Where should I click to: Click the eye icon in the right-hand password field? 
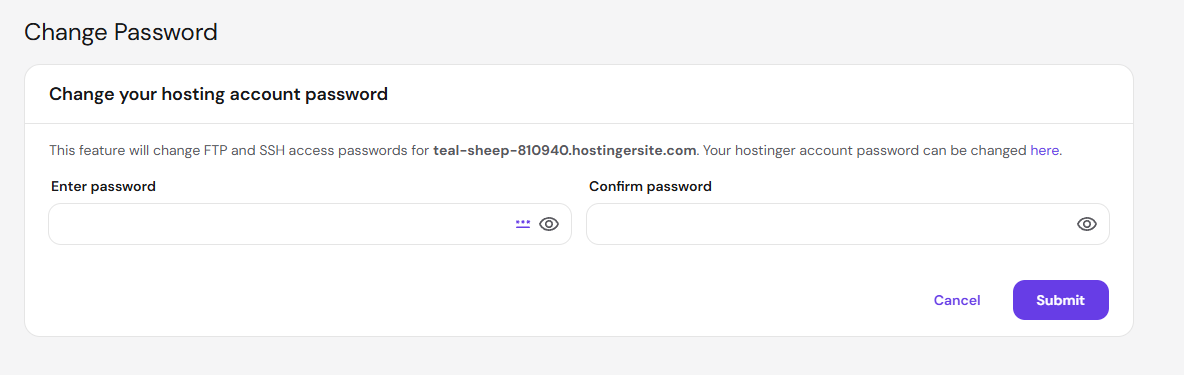tap(1087, 224)
